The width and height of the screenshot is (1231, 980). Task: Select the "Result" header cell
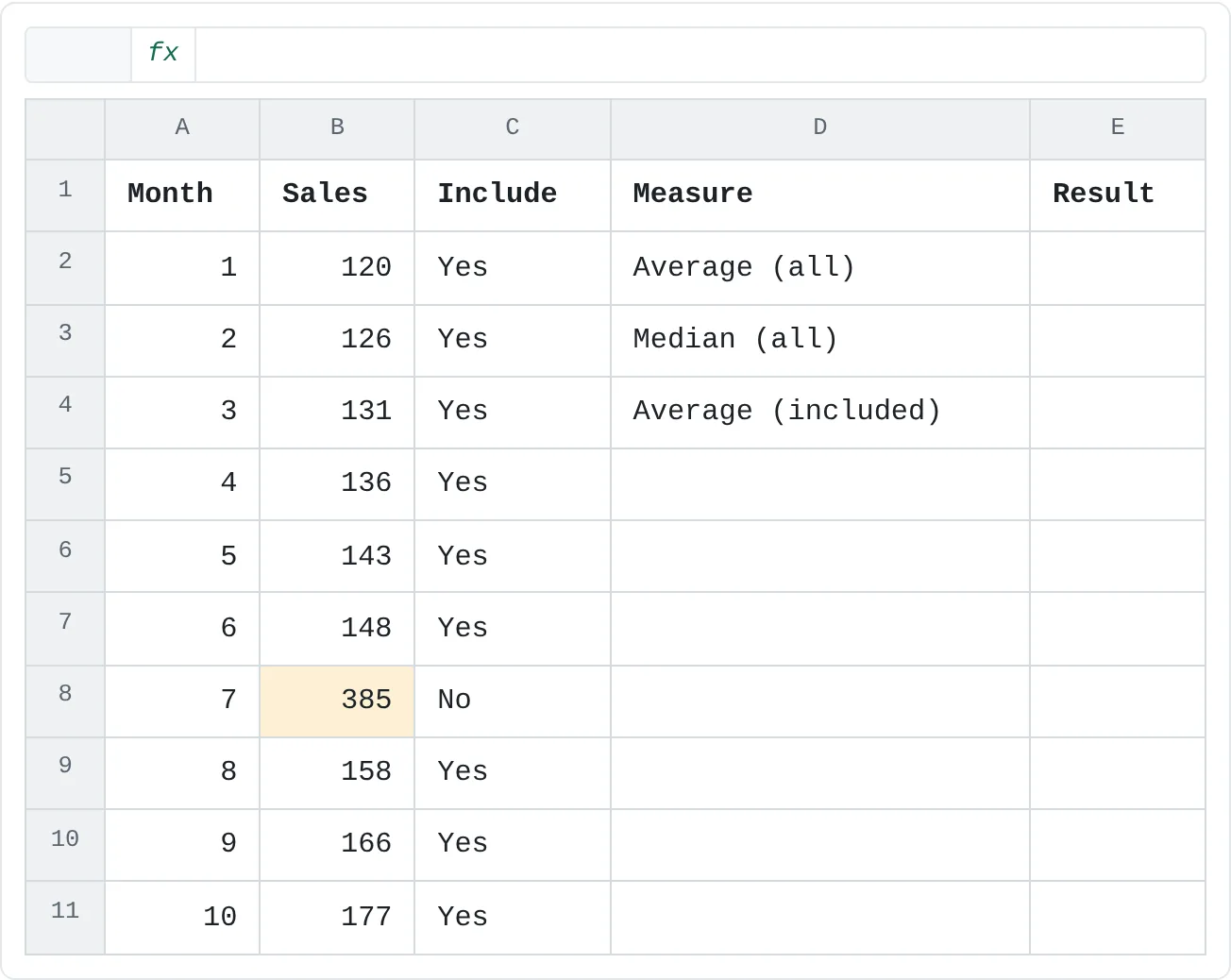point(1118,195)
